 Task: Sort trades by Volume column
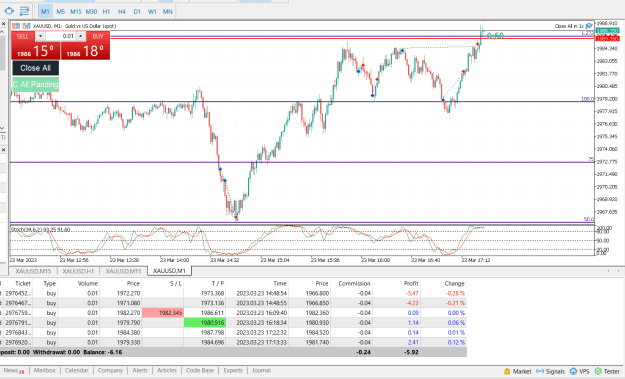pos(88,283)
